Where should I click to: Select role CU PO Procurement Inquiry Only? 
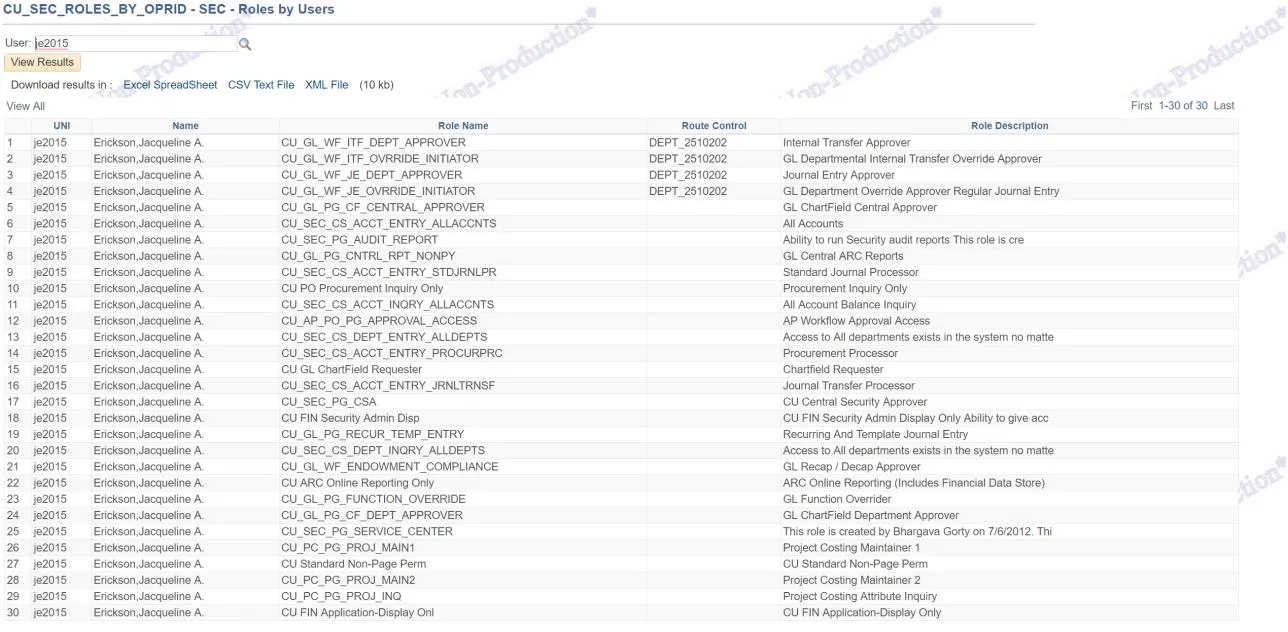362,288
